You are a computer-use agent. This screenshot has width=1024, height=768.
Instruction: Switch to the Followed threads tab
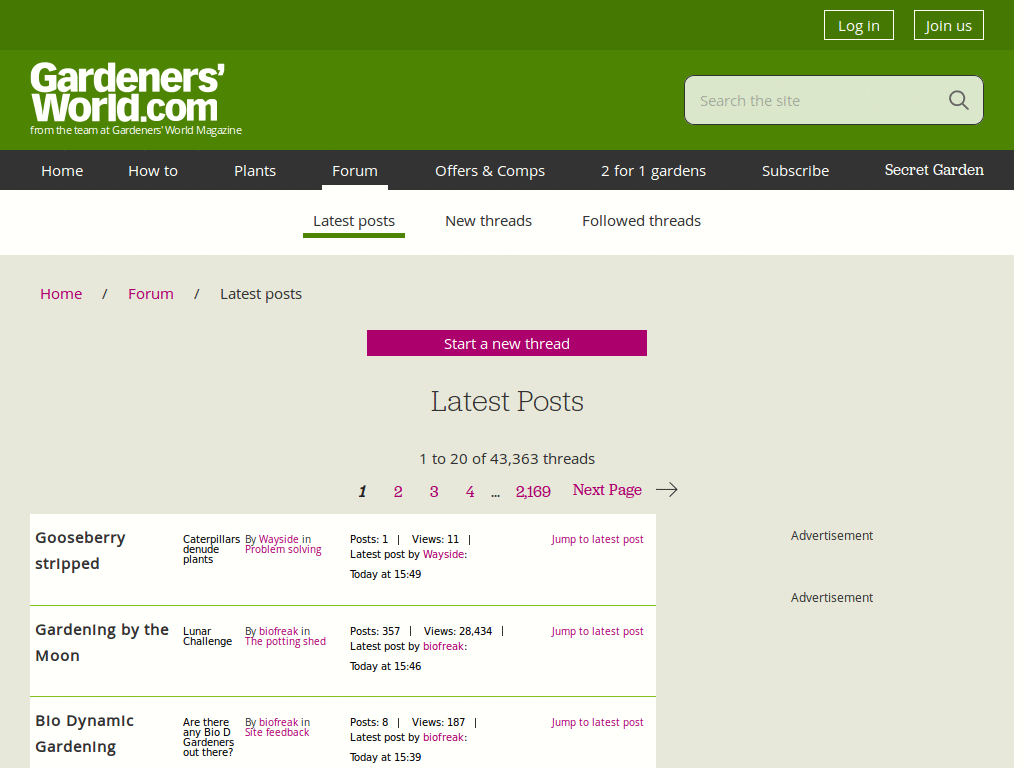(641, 221)
